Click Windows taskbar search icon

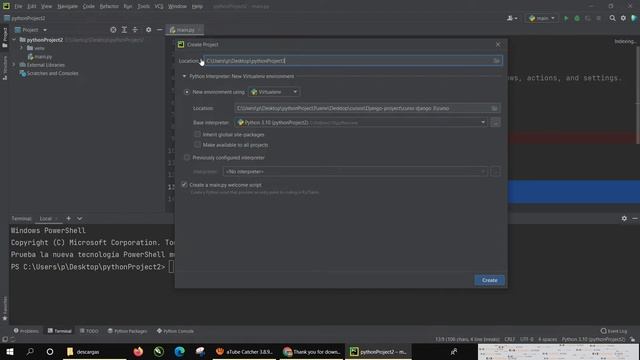(x=30, y=351)
